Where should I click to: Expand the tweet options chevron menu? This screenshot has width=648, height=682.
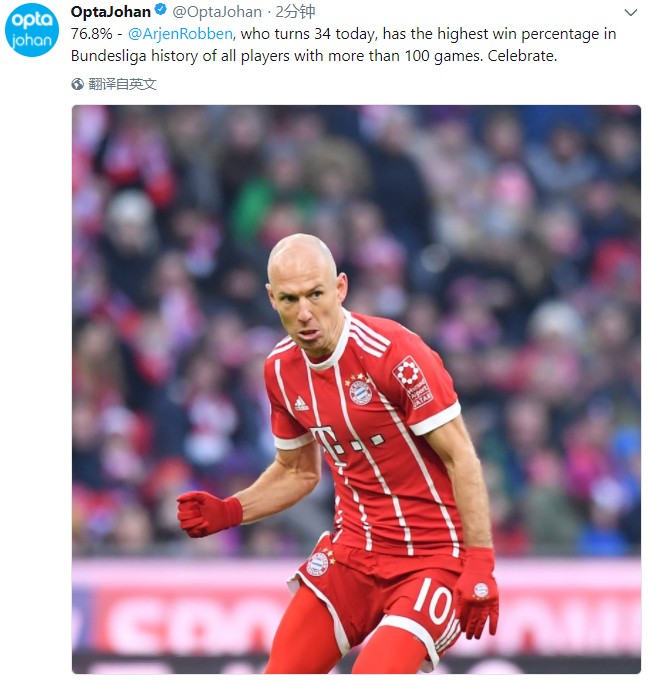tap(630, 13)
